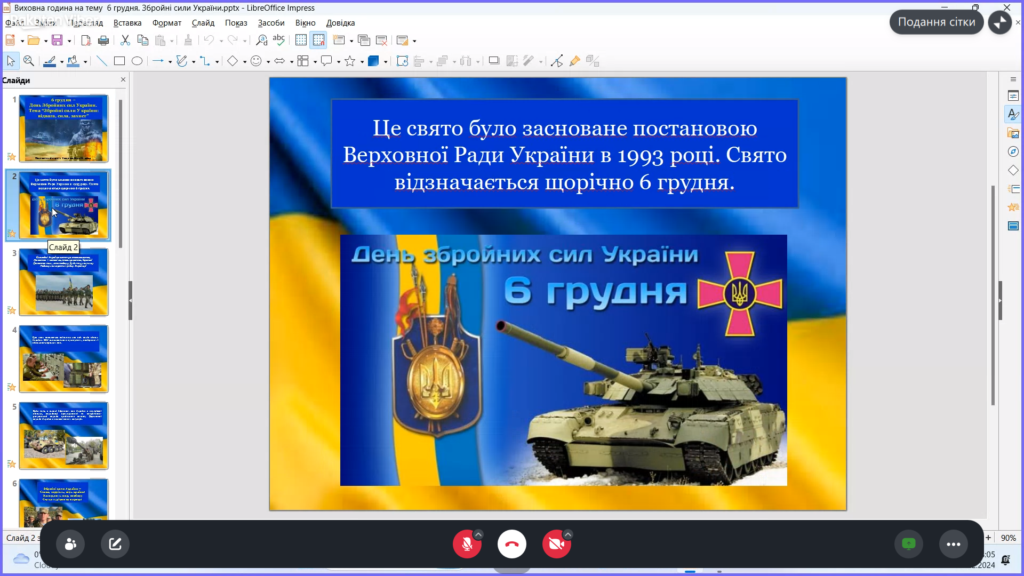Click the Zoom & Pan magnifier tool

tap(29, 61)
